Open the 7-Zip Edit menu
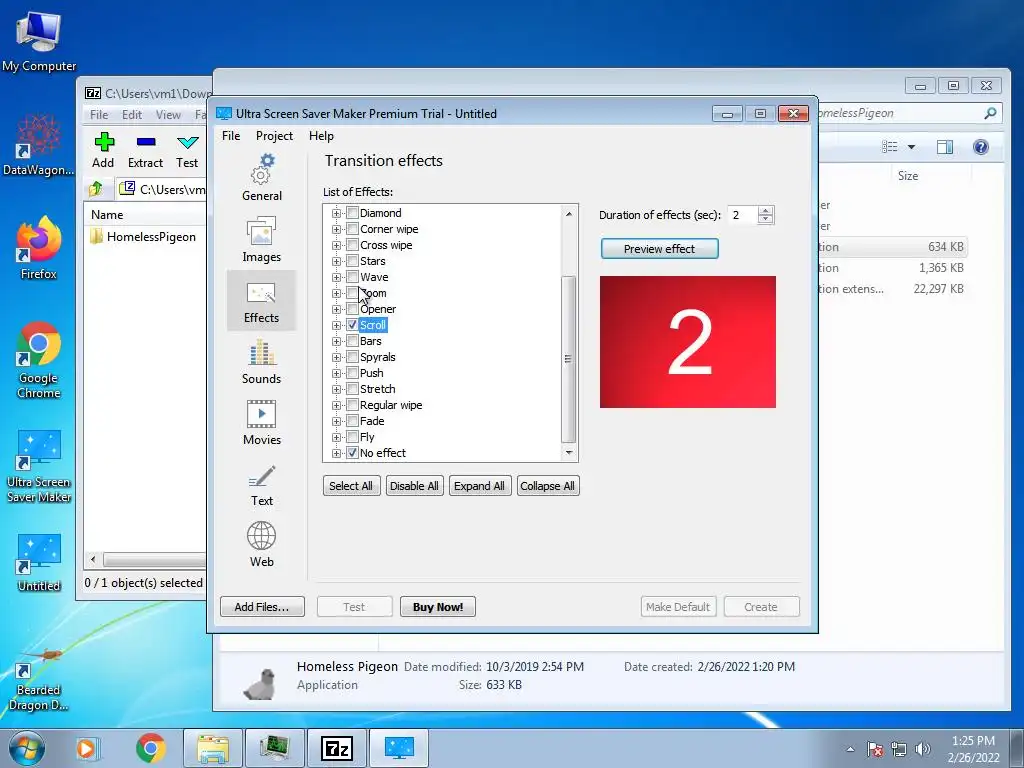Image resolution: width=1024 pixels, height=768 pixels. point(132,115)
